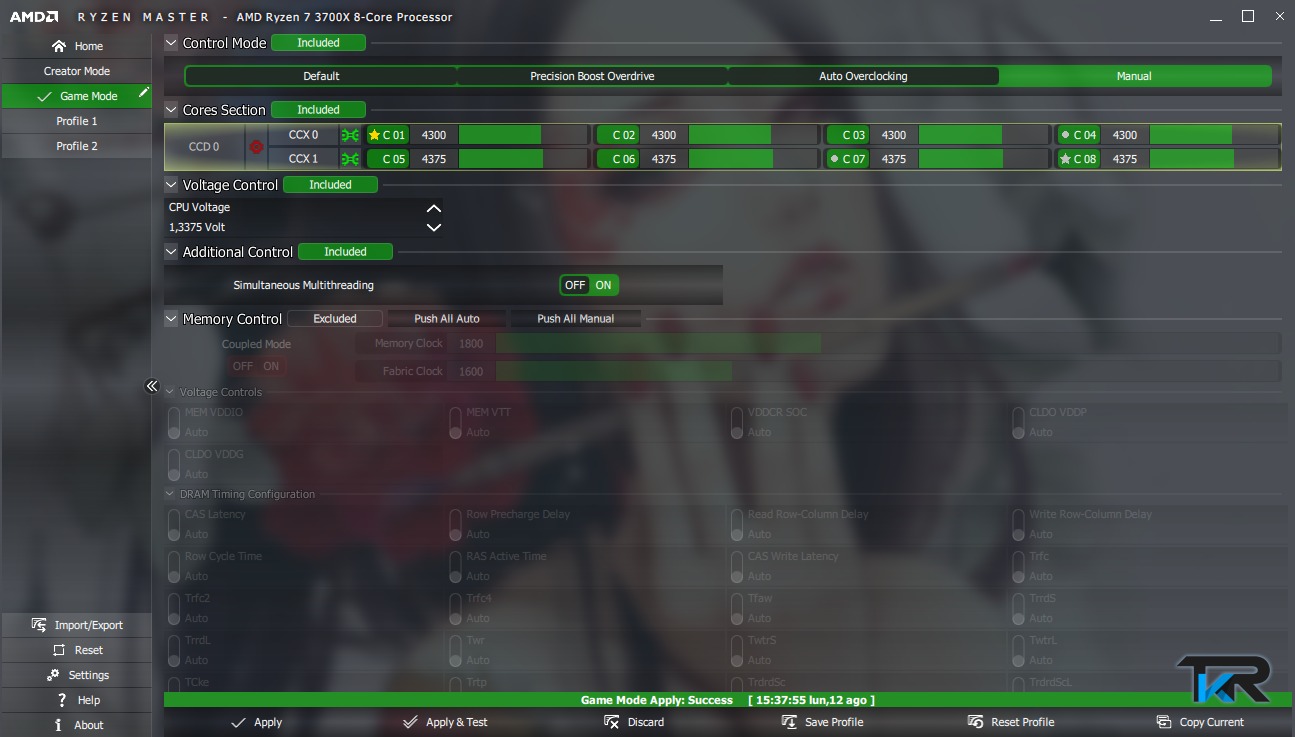Select Default control mode tab

coord(321,76)
